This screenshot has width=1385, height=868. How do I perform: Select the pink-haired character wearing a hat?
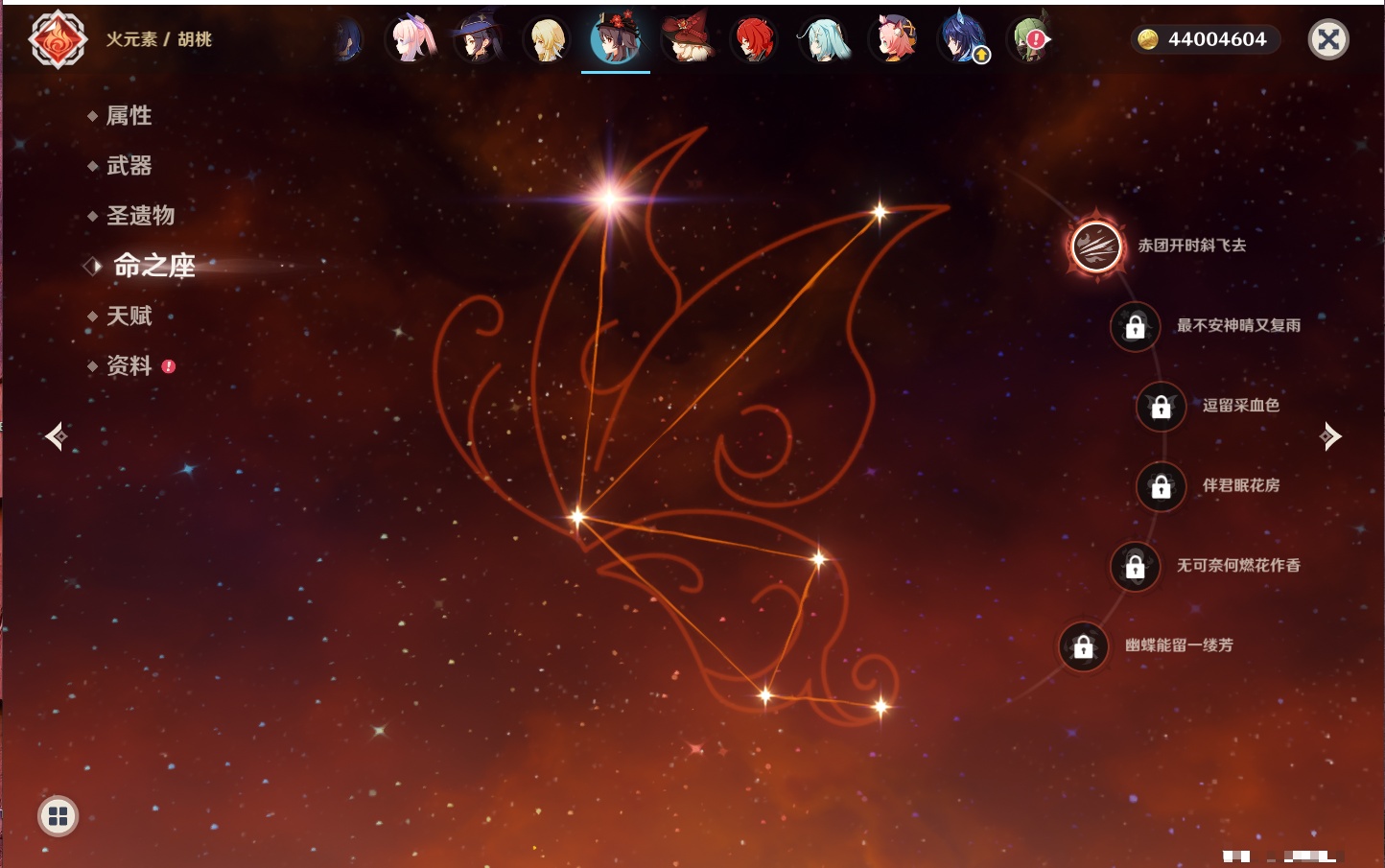pos(893,39)
